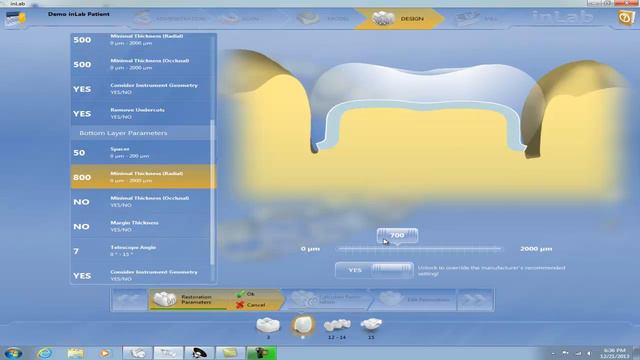Click the Bottom Layer Parameters section header
The width and height of the screenshot is (640, 360).
(140, 133)
